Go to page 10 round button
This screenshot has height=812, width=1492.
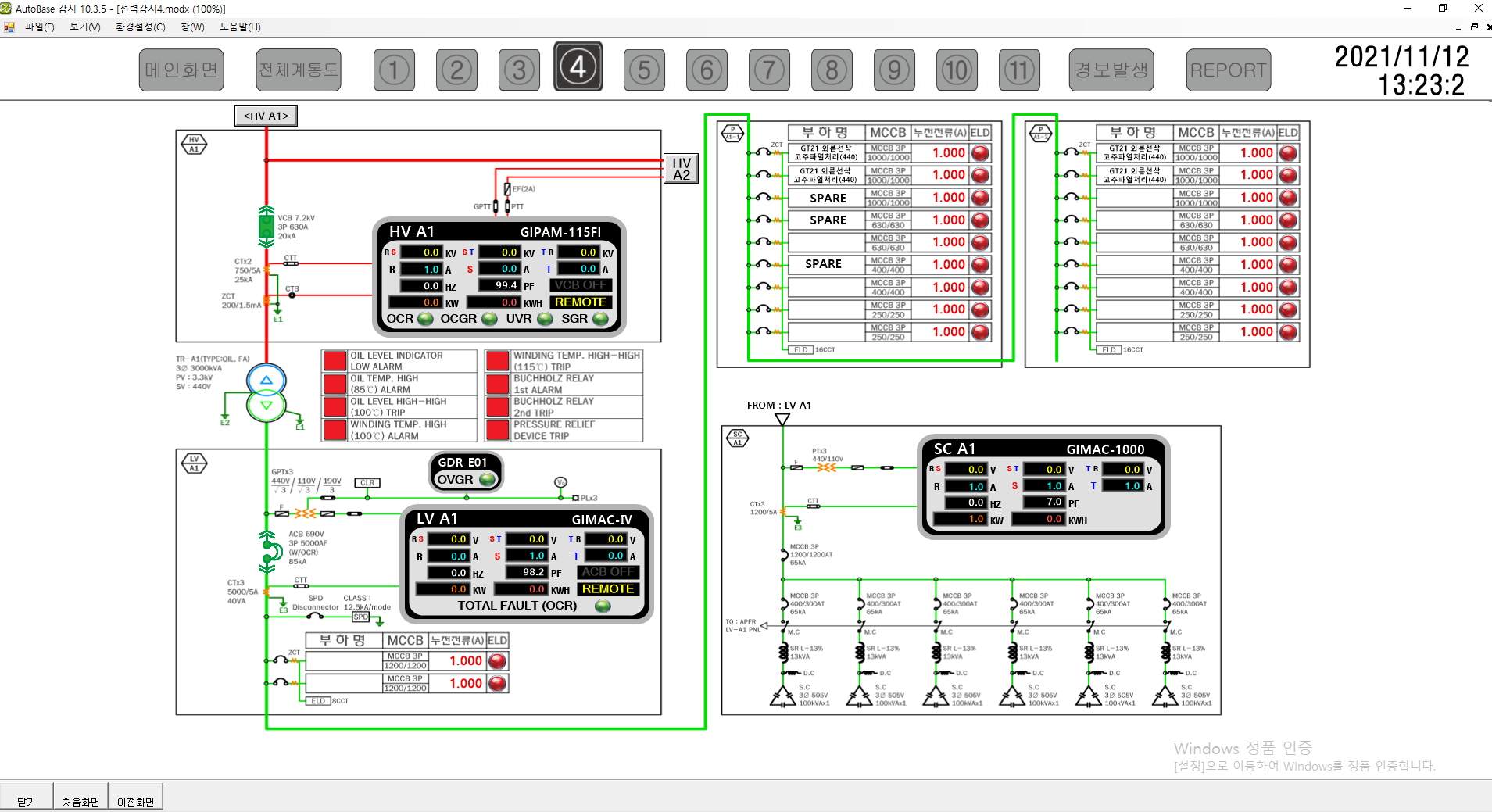tap(957, 70)
